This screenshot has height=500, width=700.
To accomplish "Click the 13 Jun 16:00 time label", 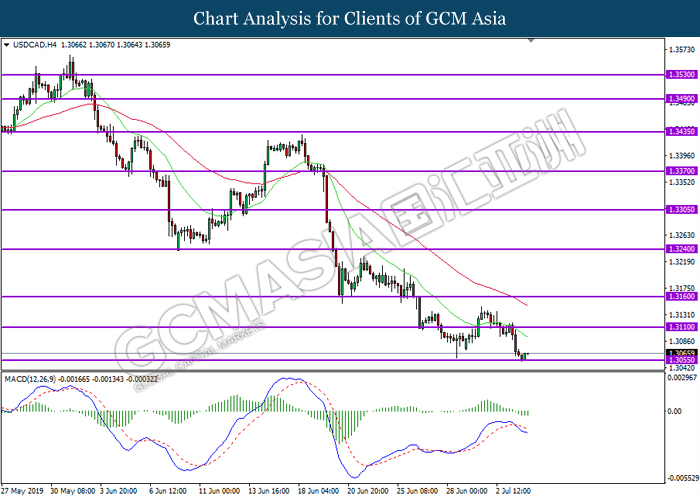I will 269,491.
